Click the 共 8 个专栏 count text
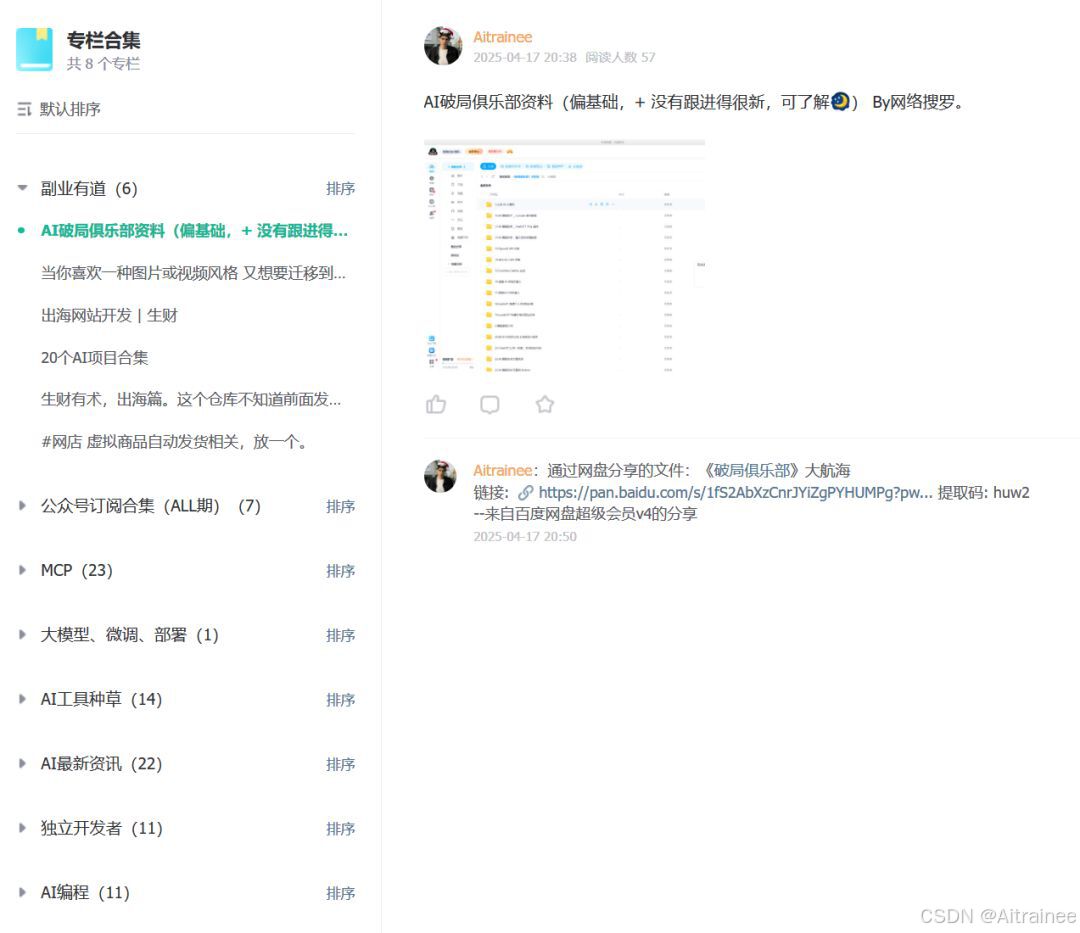The height and width of the screenshot is (933, 1080). click(103, 64)
